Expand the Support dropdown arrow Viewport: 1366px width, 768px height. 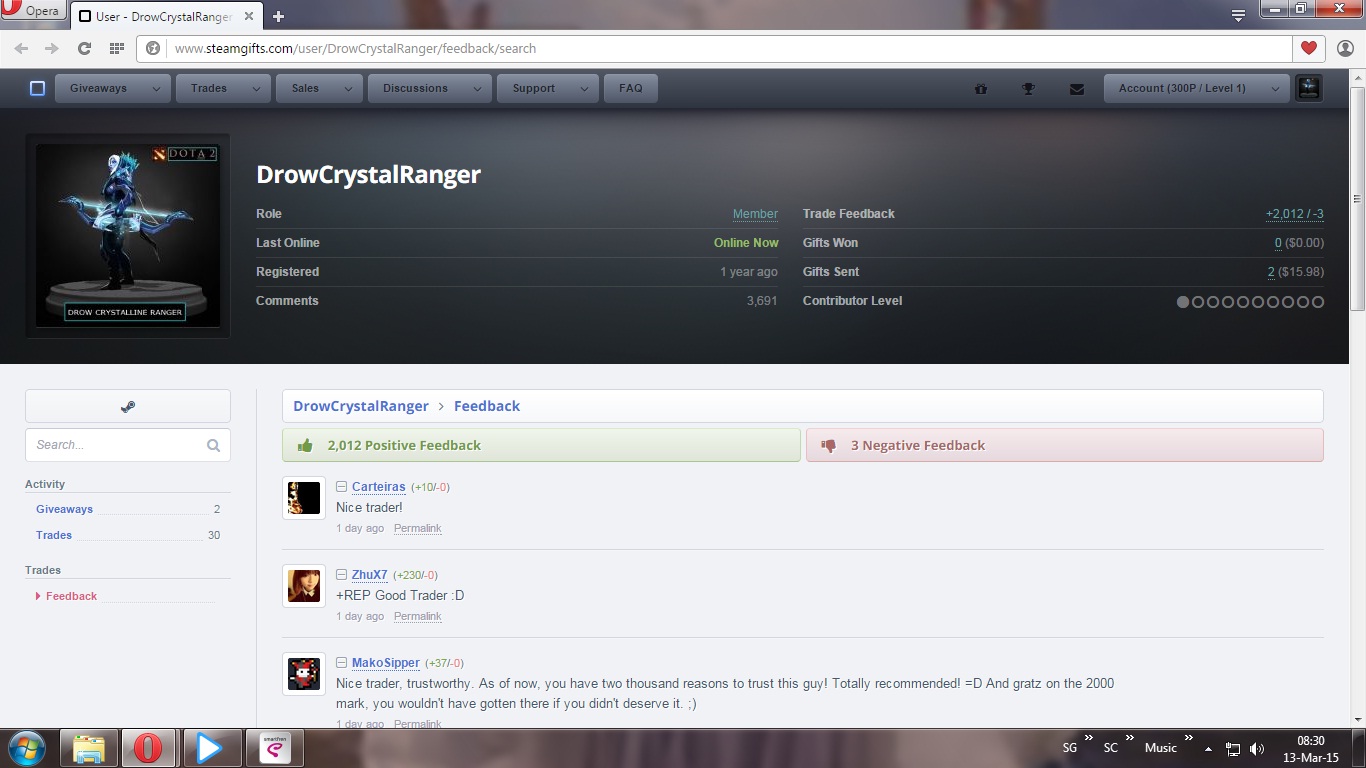click(584, 88)
